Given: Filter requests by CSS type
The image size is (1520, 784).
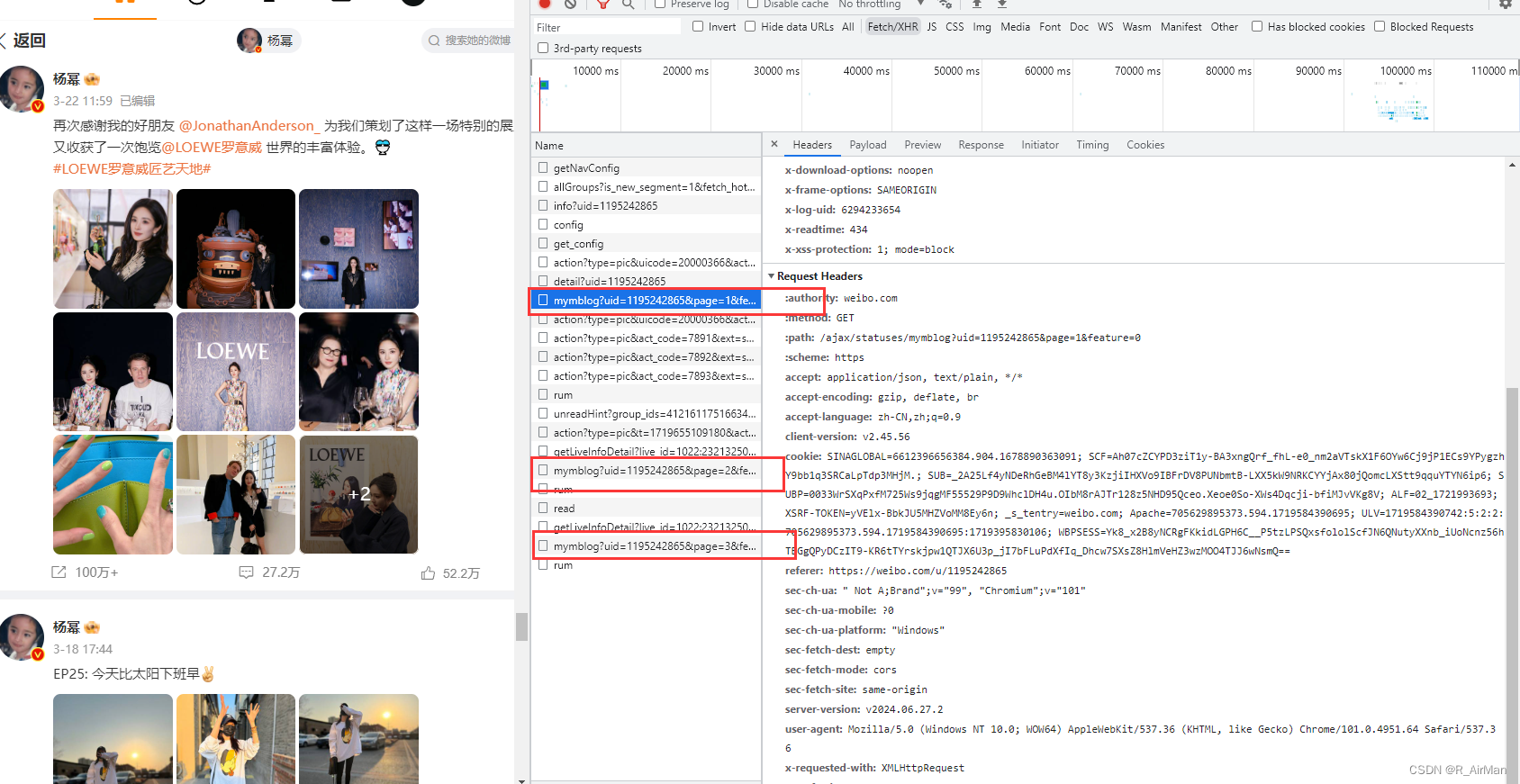Looking at the screenshot, I should [x=955, y=27].
